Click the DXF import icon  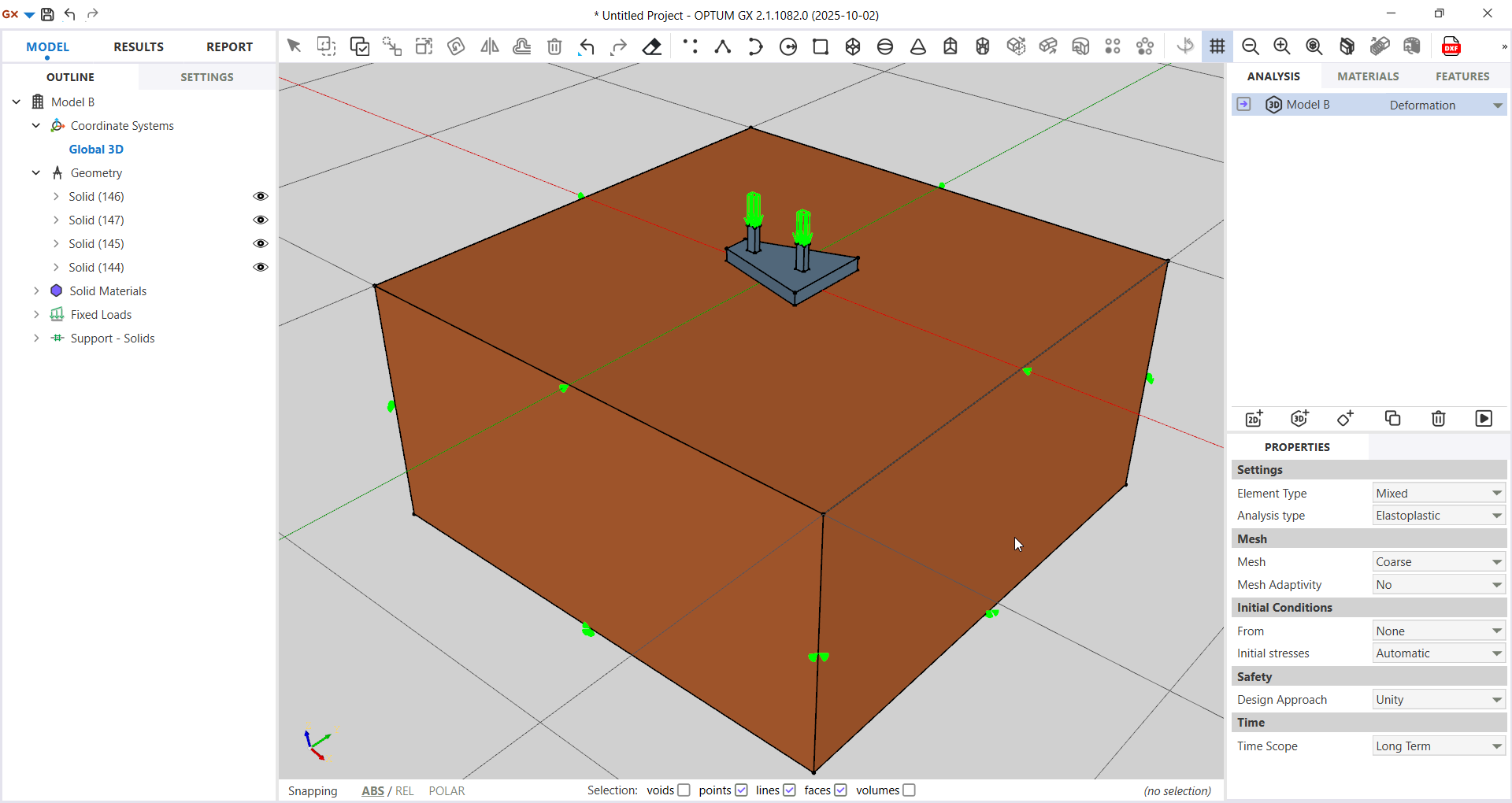pos(1451,46)
